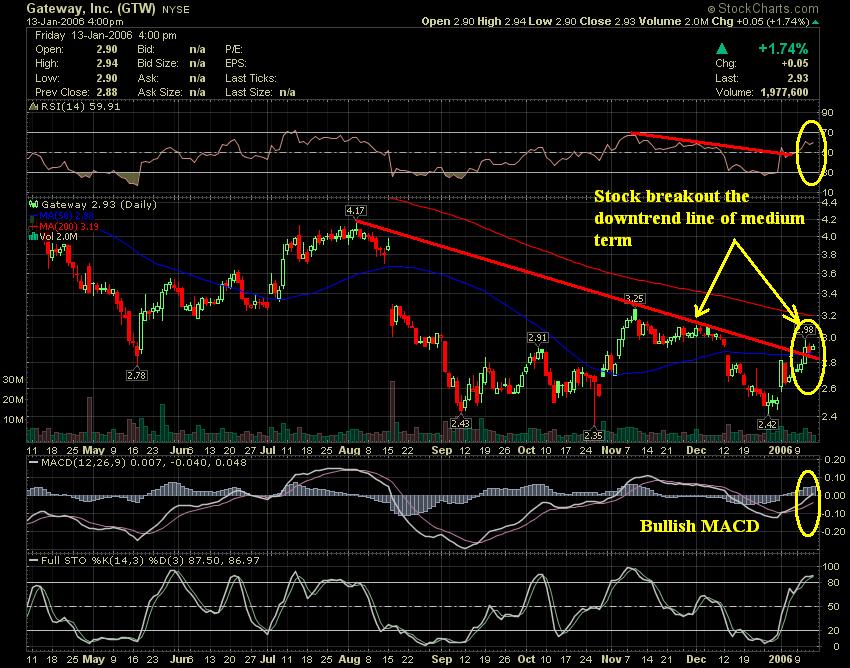This screenshot has width=850, height=668.
Task: Click the 20M volume axis label
Action: [x=13, y=400]
